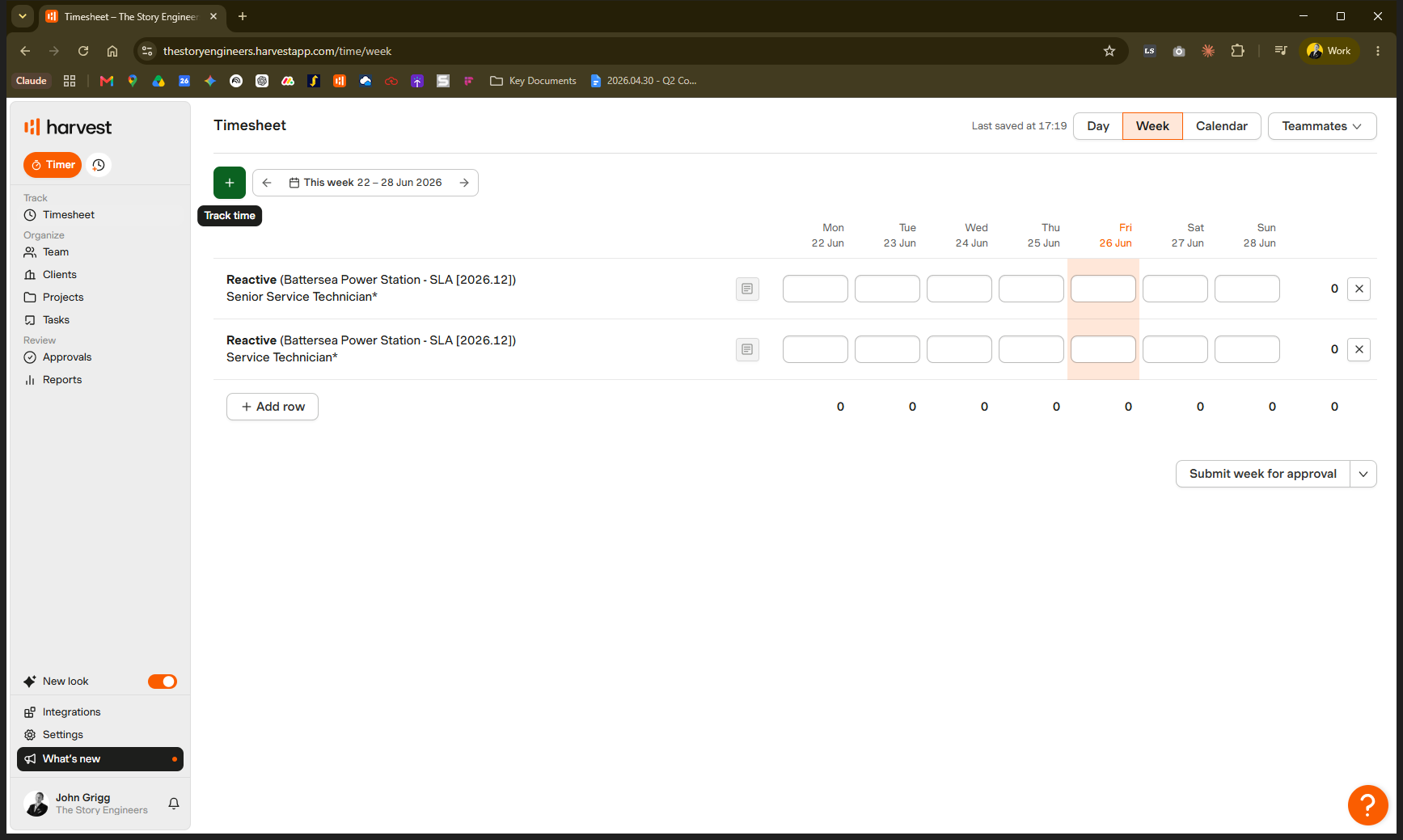1403x840 pixels.
Task: Open Google Maps bookmark
Action: coord(133,81)
